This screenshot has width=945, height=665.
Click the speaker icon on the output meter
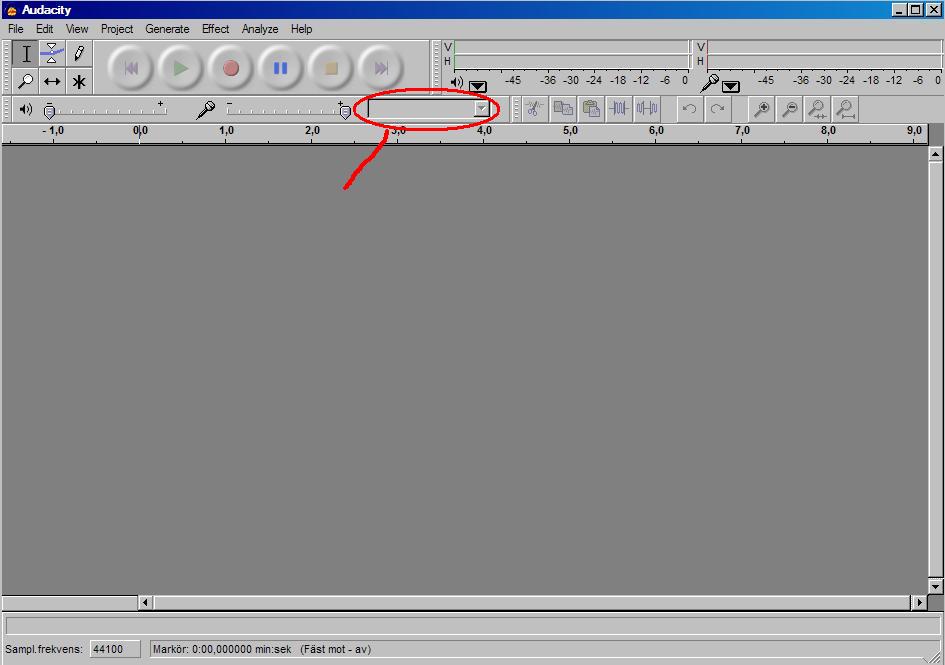point(457,82)
